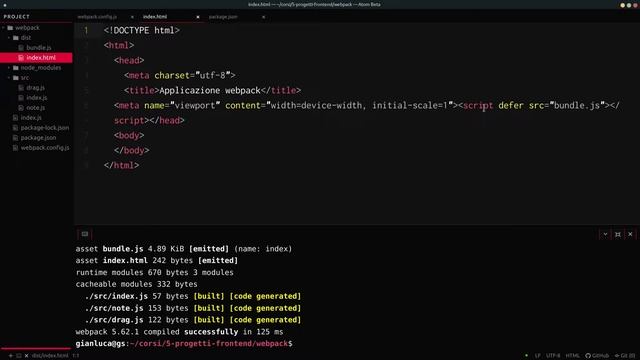640x360 pixels.
Task: Place cursor on the DOCTYPE html line
Action: click(142, 31)
